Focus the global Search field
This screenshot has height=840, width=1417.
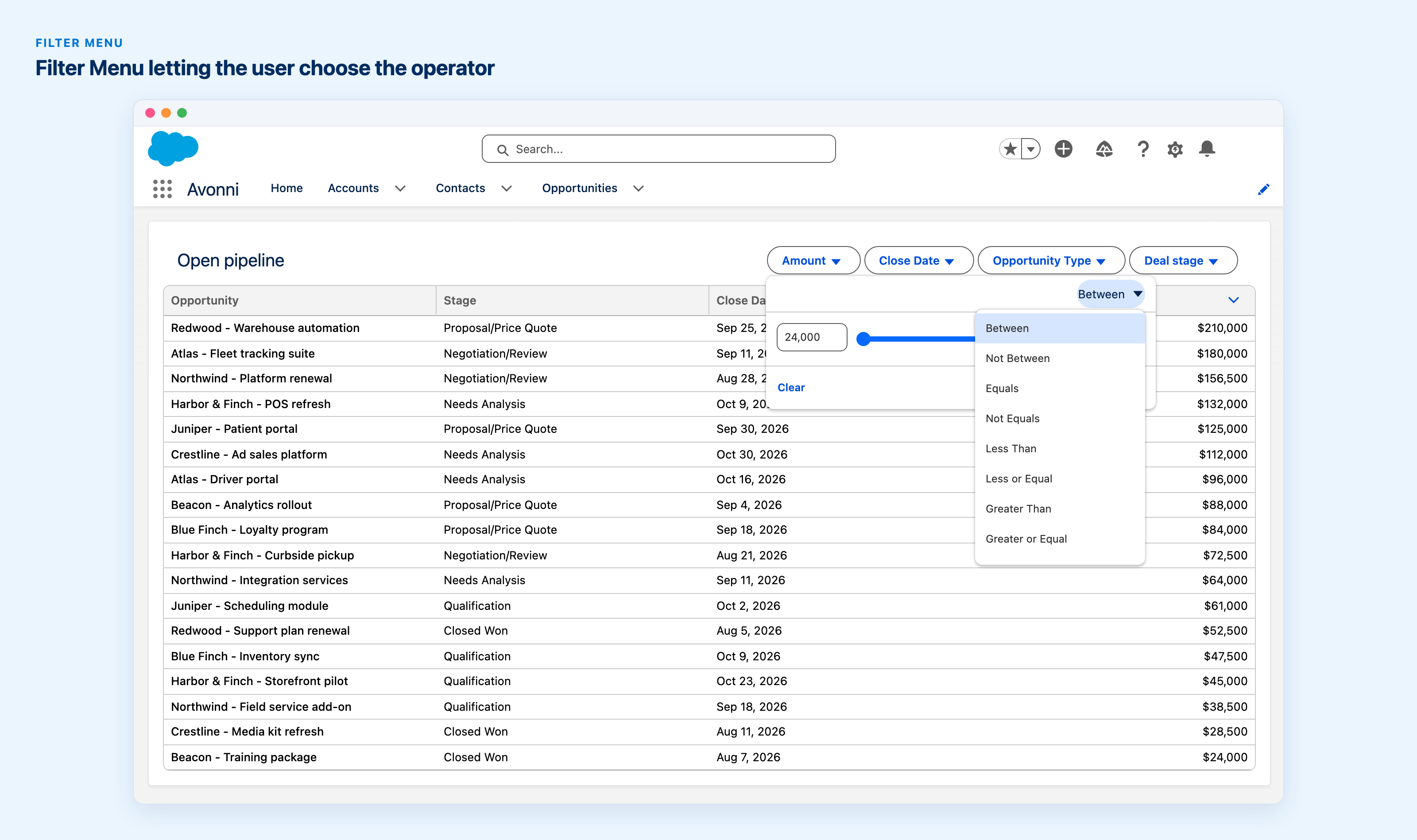[x=658, y=149]
